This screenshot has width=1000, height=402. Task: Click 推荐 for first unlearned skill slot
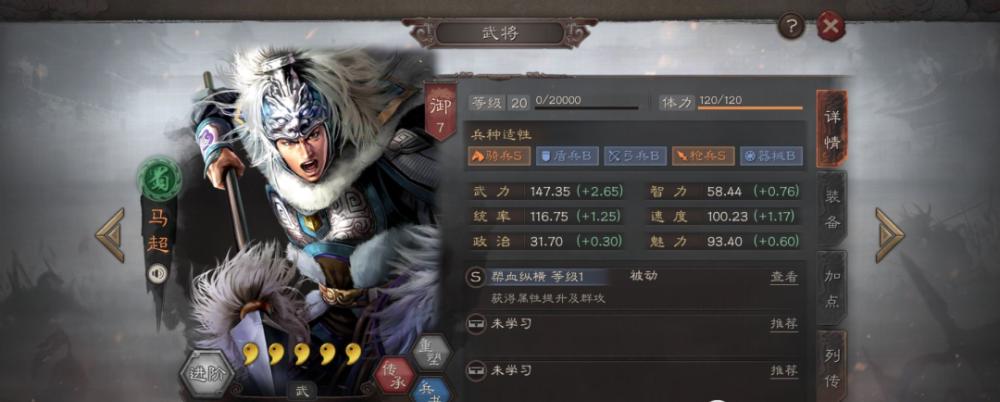tap(784, 324)
